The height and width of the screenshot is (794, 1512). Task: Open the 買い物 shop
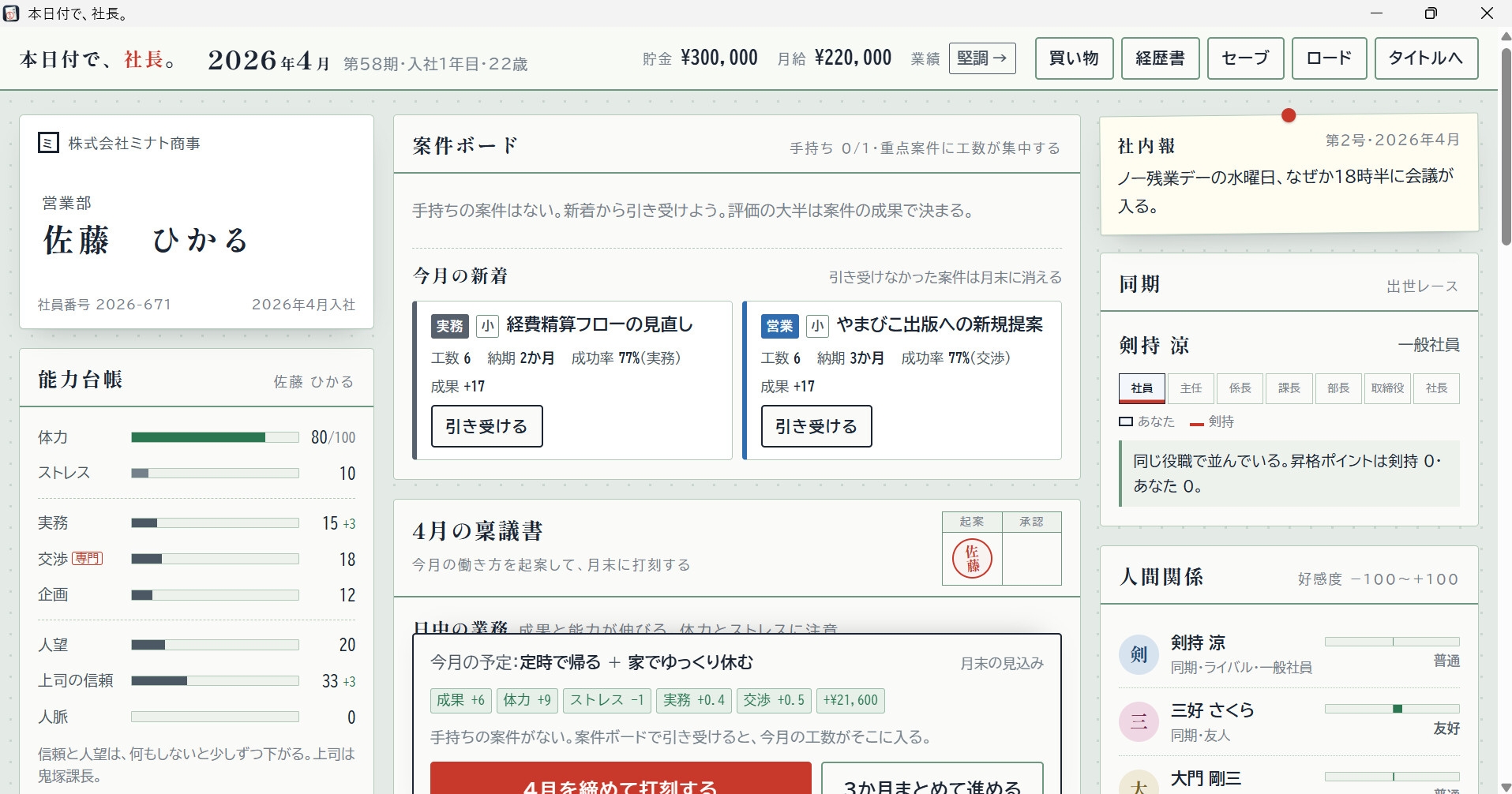coord(1074,58)
